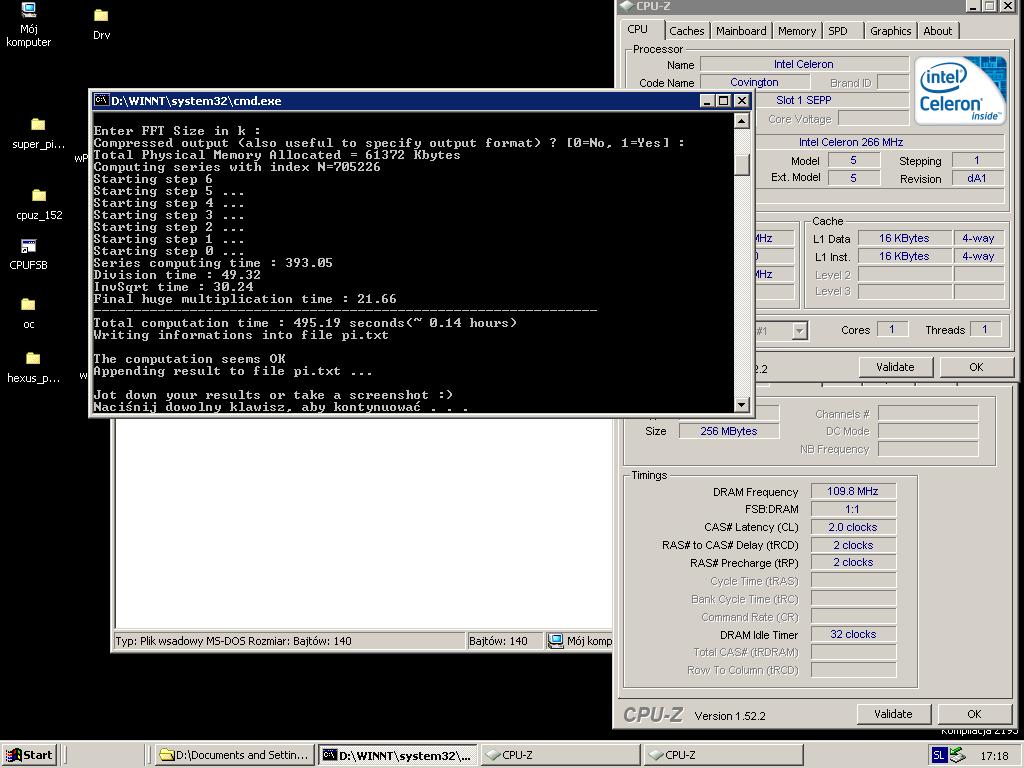The width and height of the screenshot is (1024, 768).
Task: Click the memory Size 256 MBytes value
Action: [729, 431]
